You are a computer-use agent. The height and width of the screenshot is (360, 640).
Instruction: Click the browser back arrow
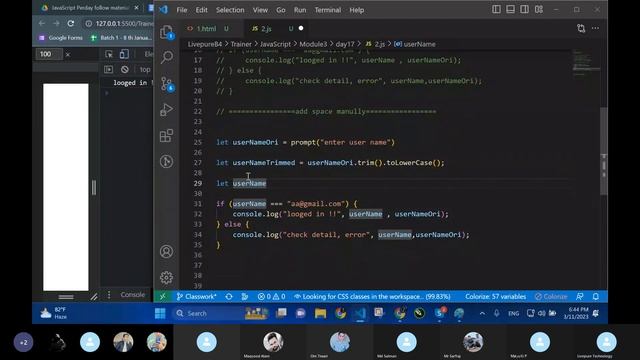(42, 23)
